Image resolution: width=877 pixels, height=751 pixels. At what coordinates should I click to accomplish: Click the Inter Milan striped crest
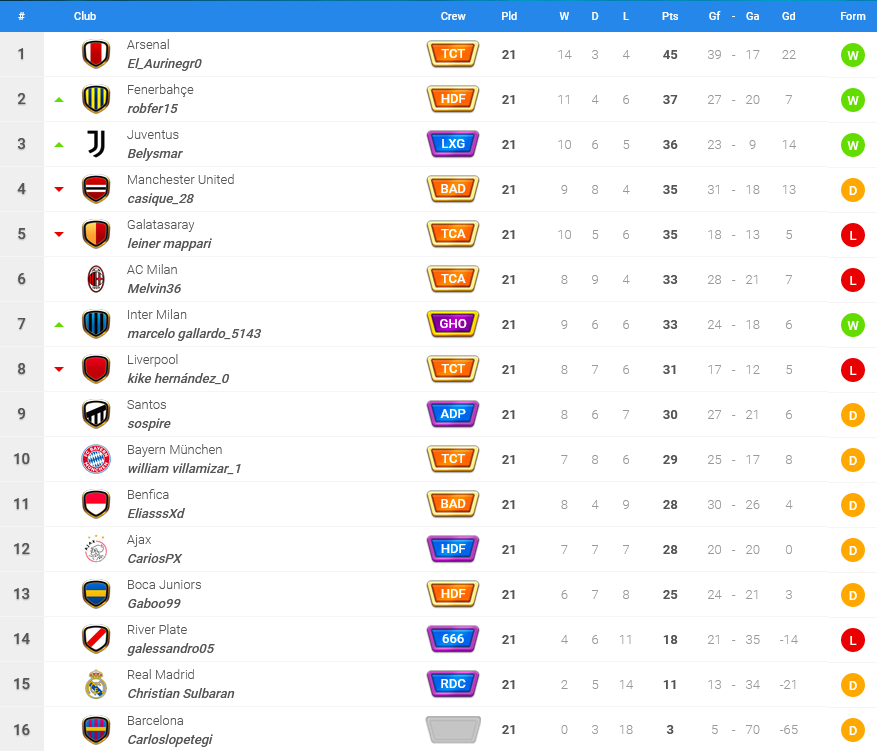[x=96, y=324]
